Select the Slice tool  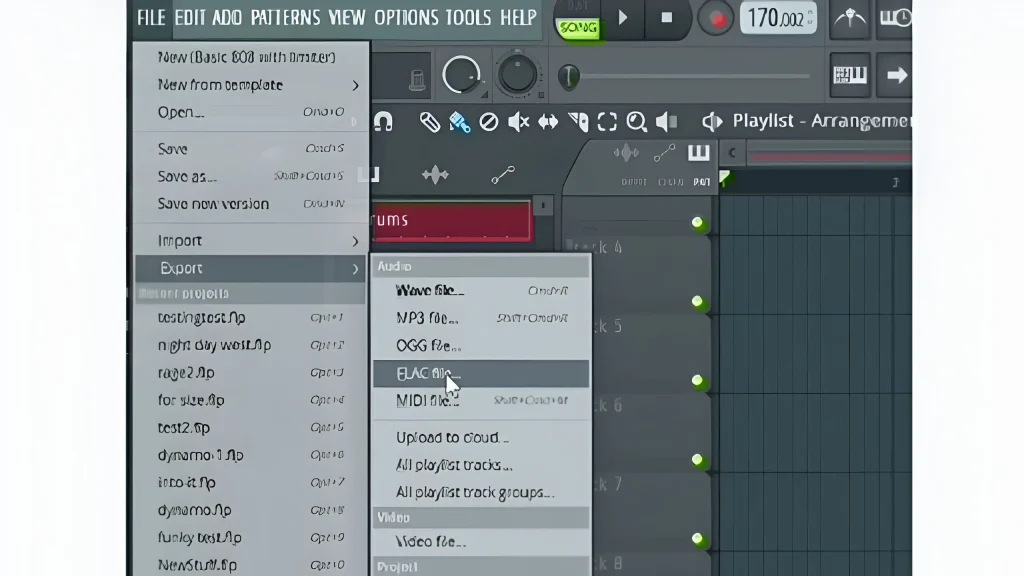tap(578, 121)
